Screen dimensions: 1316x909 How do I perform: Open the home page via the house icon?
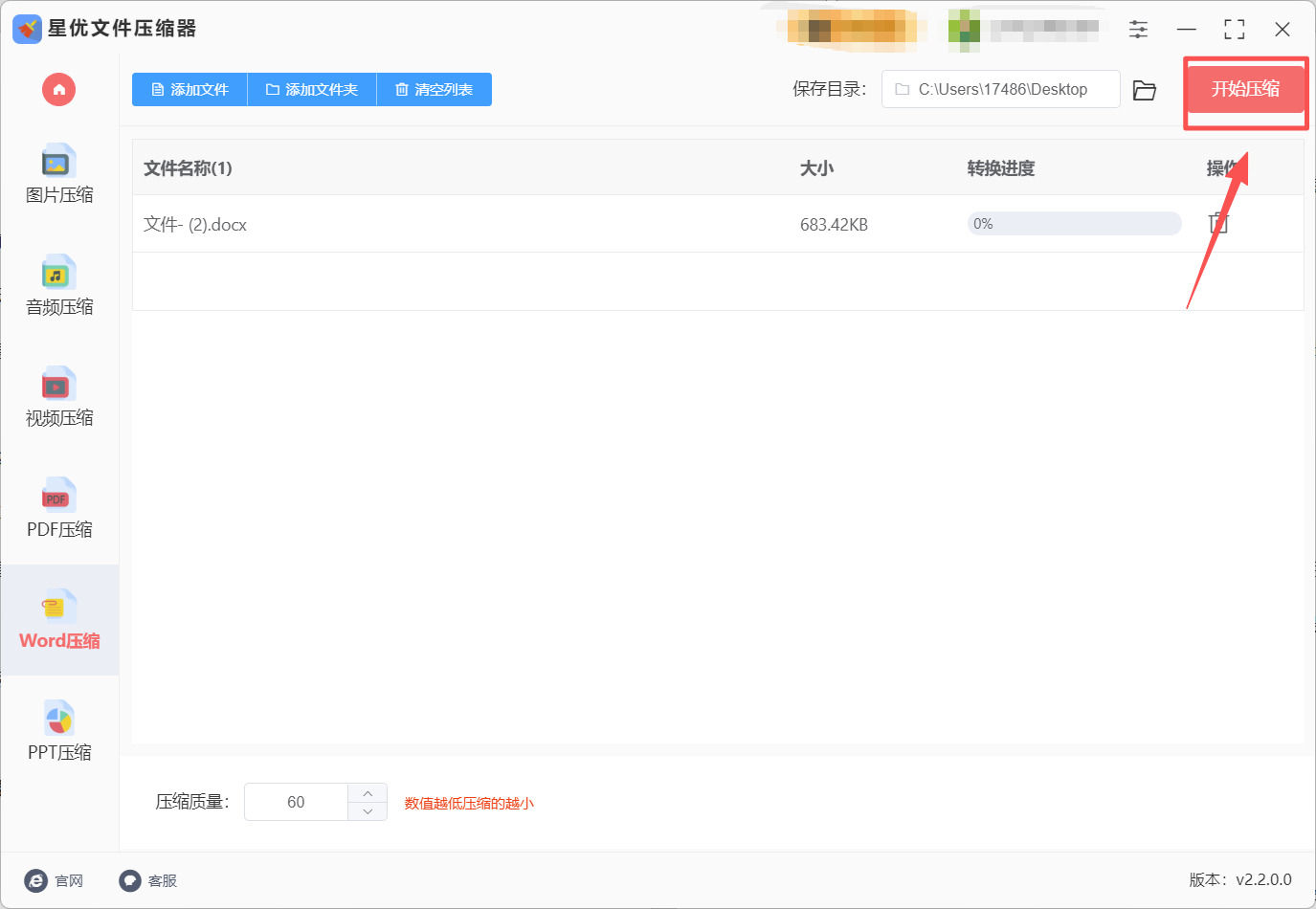click(58, 89)
